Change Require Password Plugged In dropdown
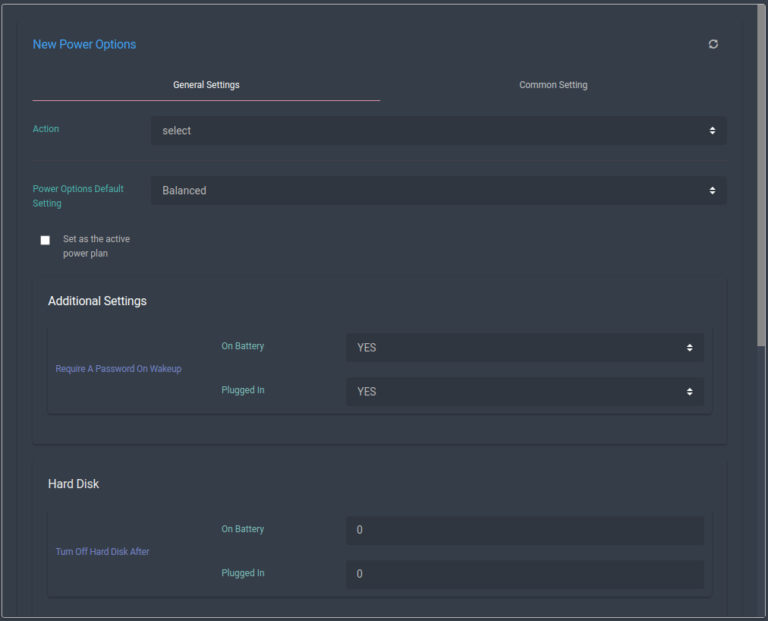This screenshot has height=621, width=768. [x=525, y=392]
